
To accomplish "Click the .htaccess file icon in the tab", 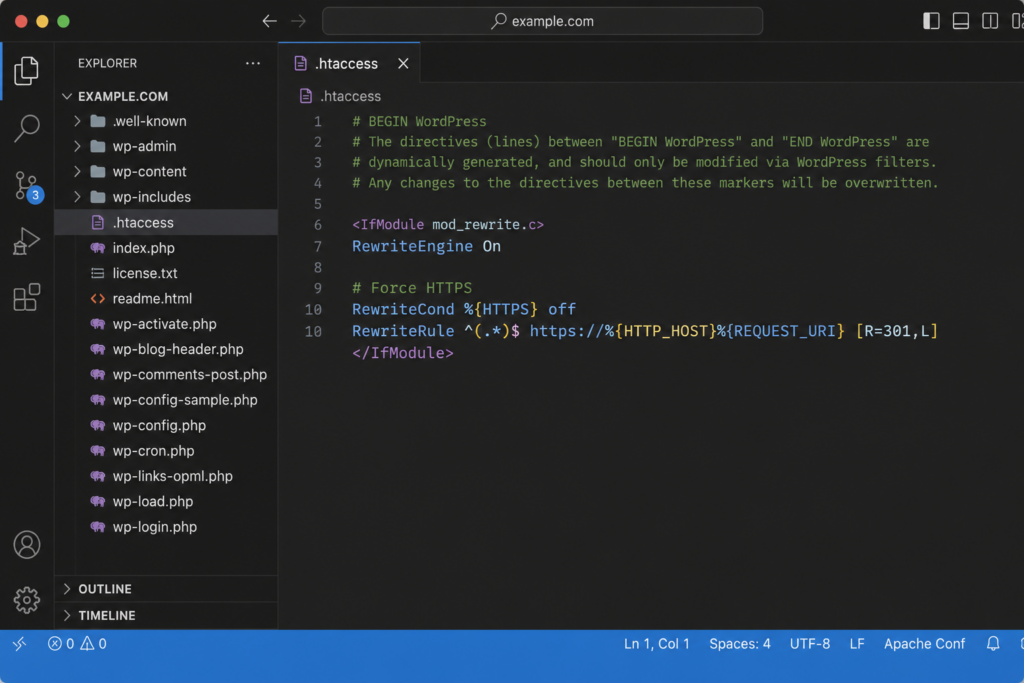I will (300, 63).
